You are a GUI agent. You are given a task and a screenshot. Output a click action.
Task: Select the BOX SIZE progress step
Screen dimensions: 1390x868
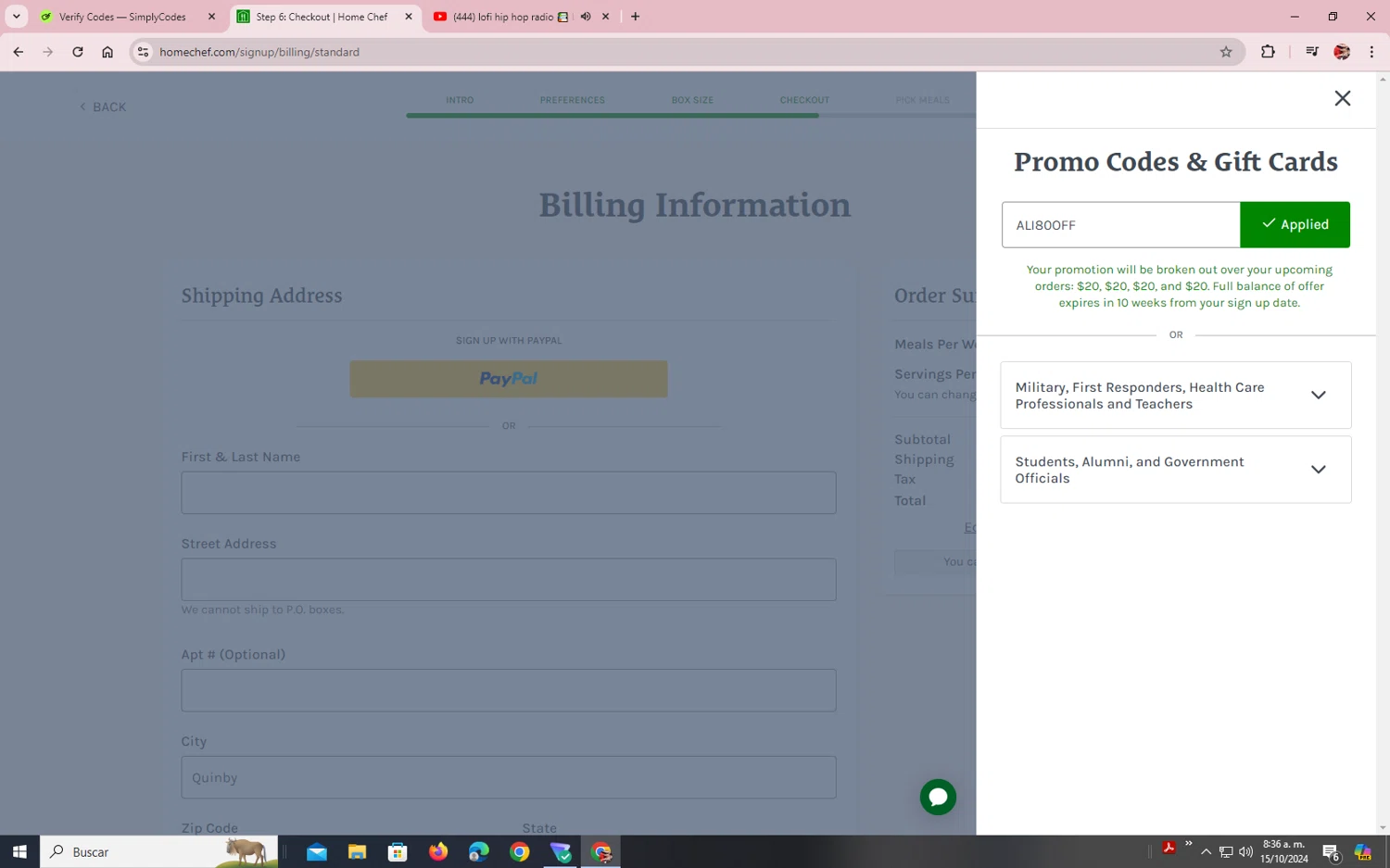(692, 100)
